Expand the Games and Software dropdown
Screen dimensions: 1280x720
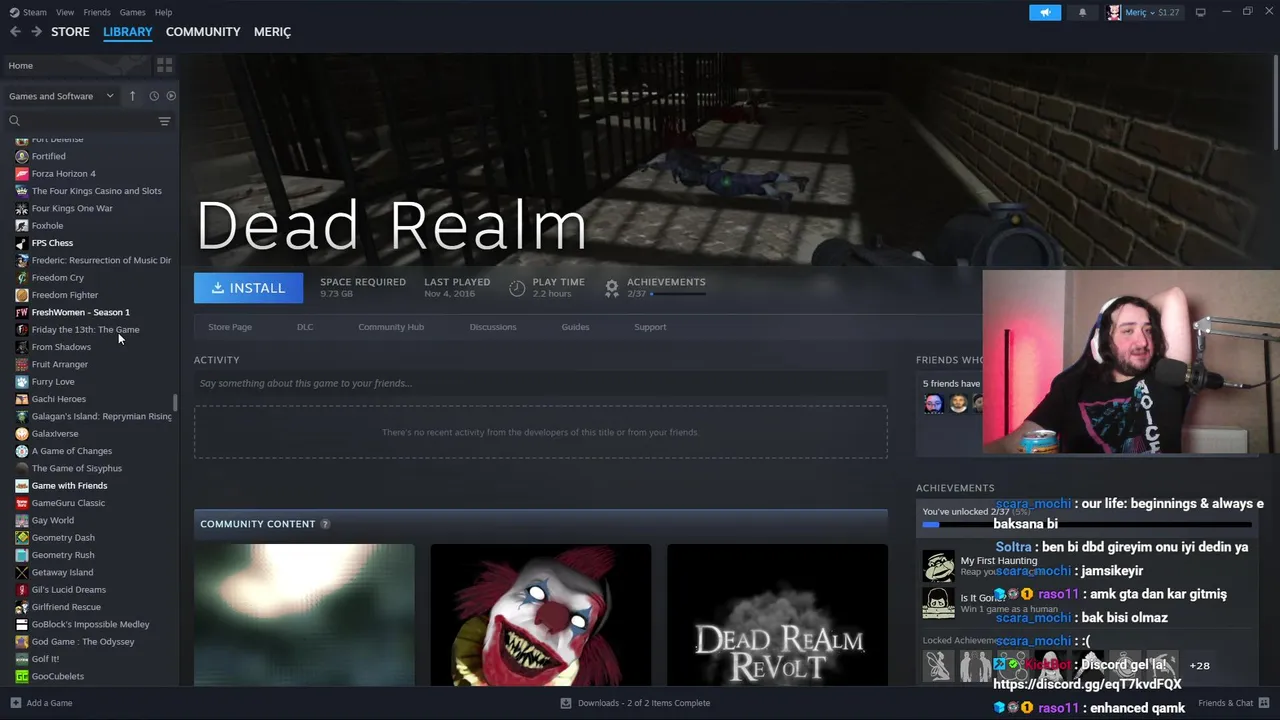[x=61, y=96]
